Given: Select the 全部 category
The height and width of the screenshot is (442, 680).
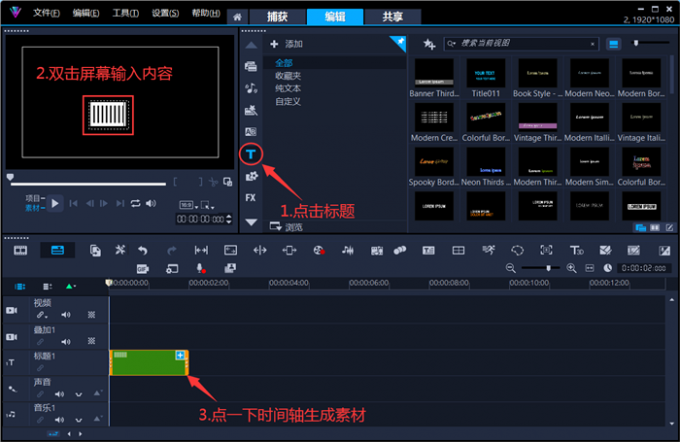Looking at the screenshot, I should click(x=284, y=63).
